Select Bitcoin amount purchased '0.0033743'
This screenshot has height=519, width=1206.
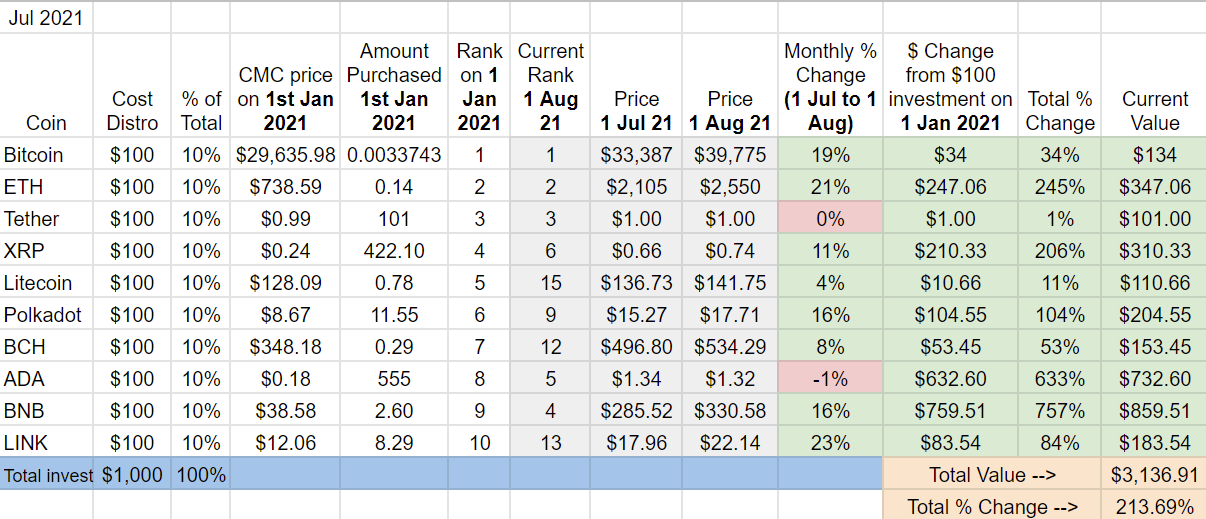(x=394, y=155)
